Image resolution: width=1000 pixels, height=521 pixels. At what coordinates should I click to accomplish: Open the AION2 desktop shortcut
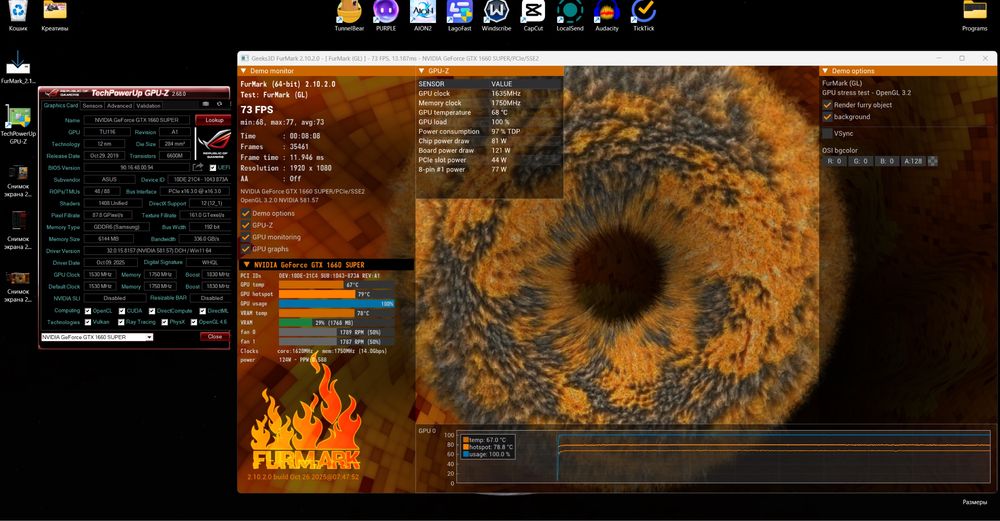pyautogui.click(x=423, y=16)
